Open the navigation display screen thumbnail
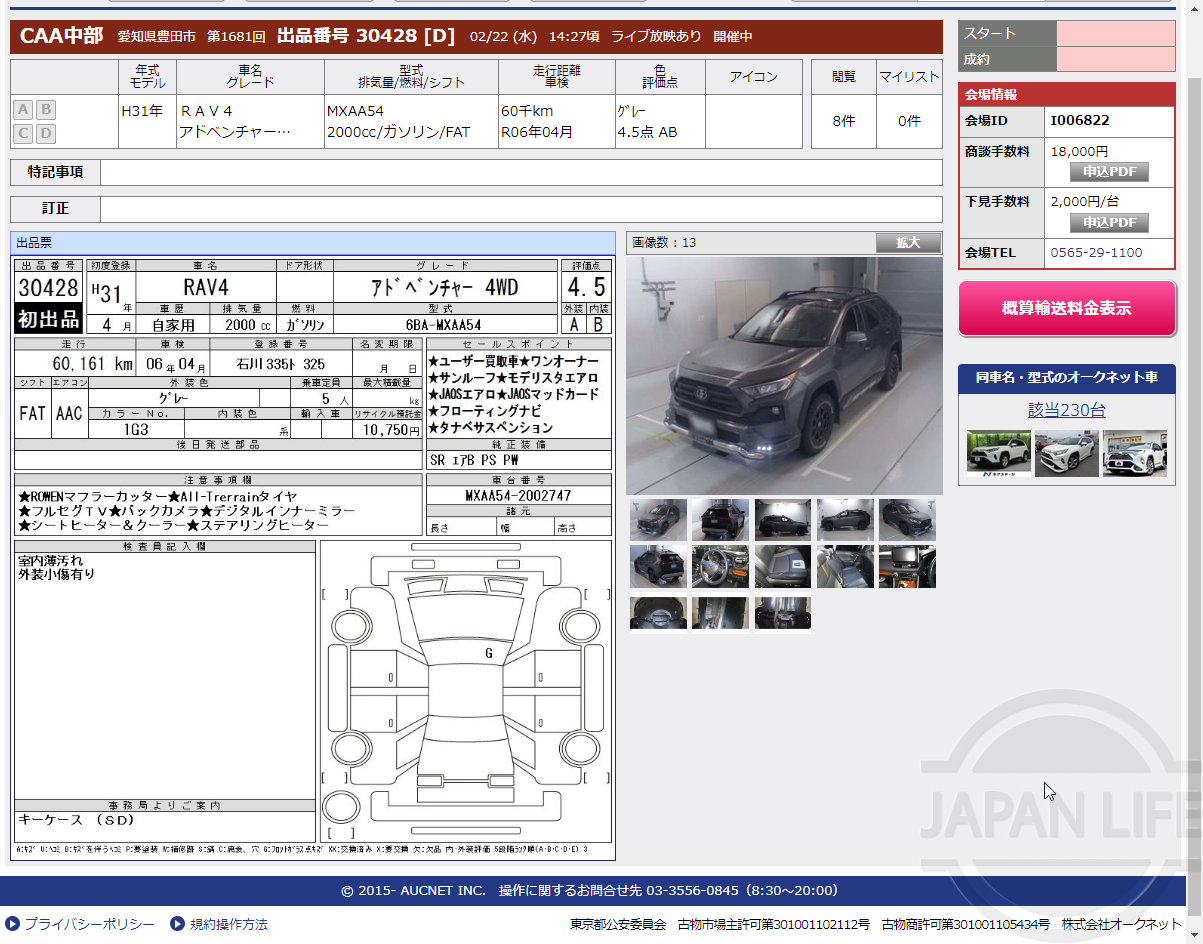 pos(907,566)
